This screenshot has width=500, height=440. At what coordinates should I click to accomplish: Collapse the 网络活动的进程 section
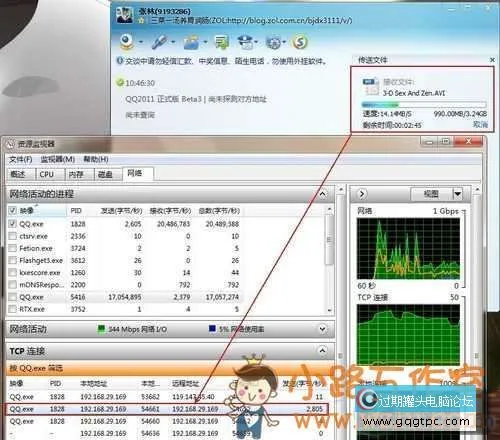(323, 194)
